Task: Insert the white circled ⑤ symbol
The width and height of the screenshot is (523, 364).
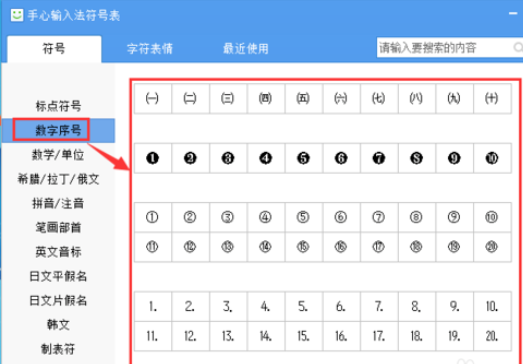Action: [x=304, y=217]
